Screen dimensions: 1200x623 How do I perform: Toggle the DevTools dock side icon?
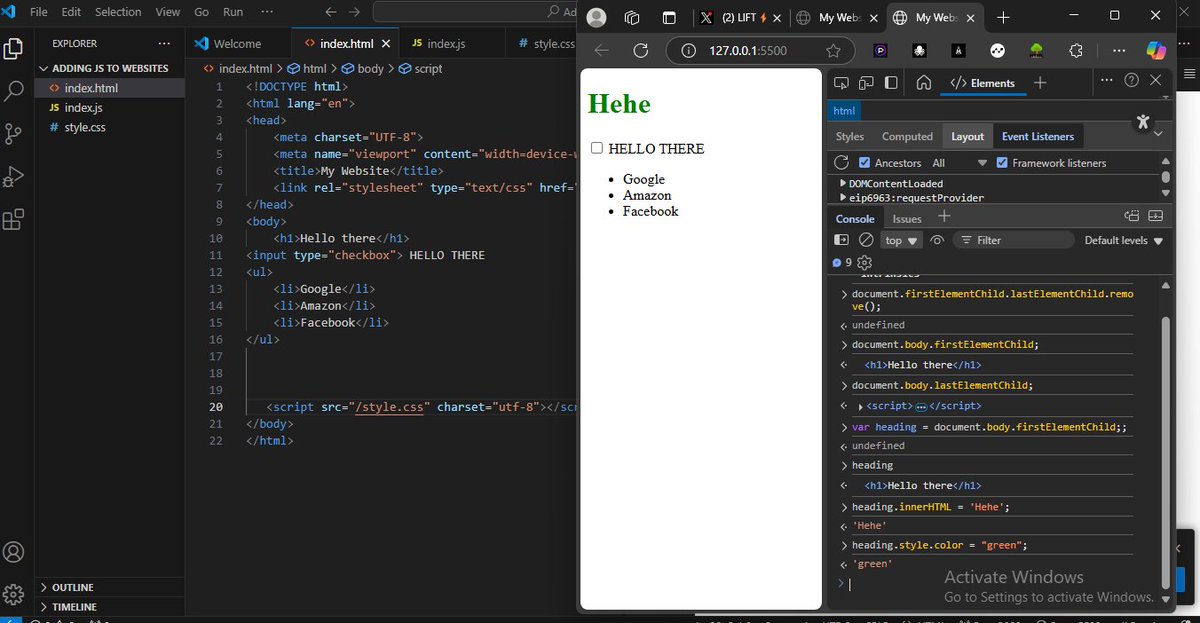[890, 83]
